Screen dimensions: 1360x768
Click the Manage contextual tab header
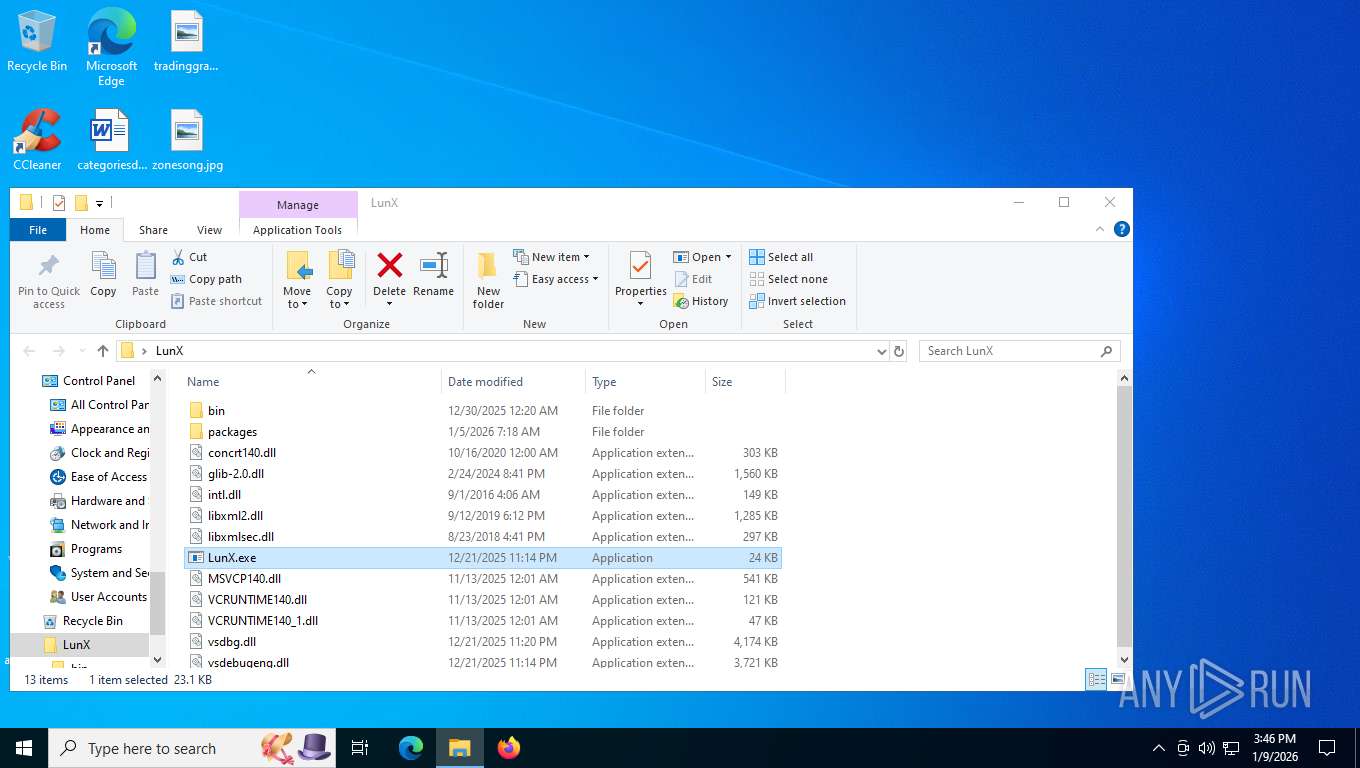298,205
